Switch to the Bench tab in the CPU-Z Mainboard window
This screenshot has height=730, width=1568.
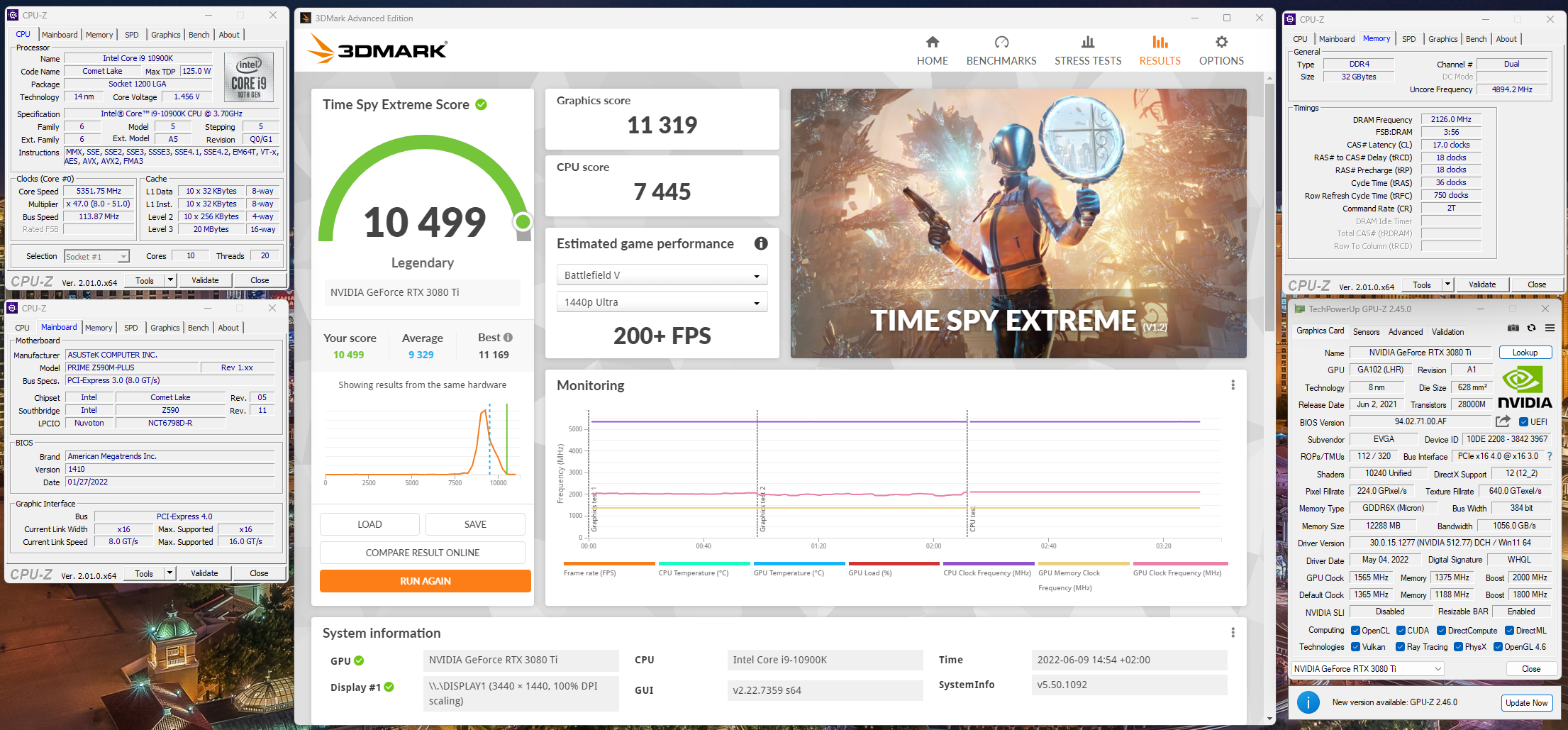pos(199,328)
